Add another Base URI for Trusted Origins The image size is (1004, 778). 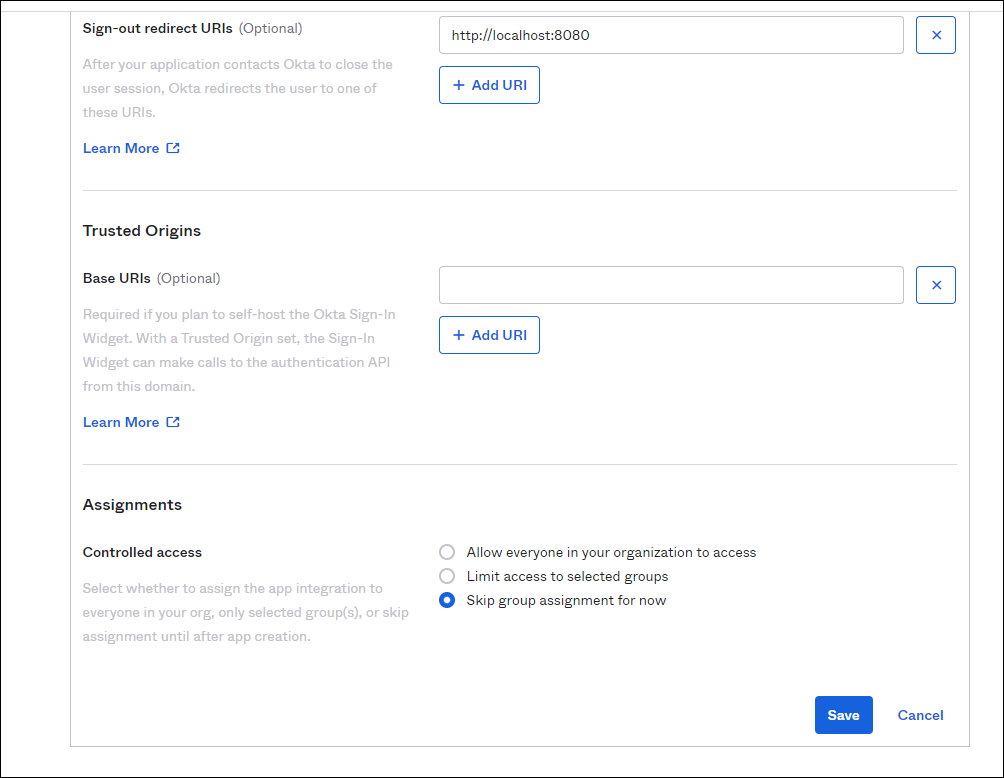(489, 335)
